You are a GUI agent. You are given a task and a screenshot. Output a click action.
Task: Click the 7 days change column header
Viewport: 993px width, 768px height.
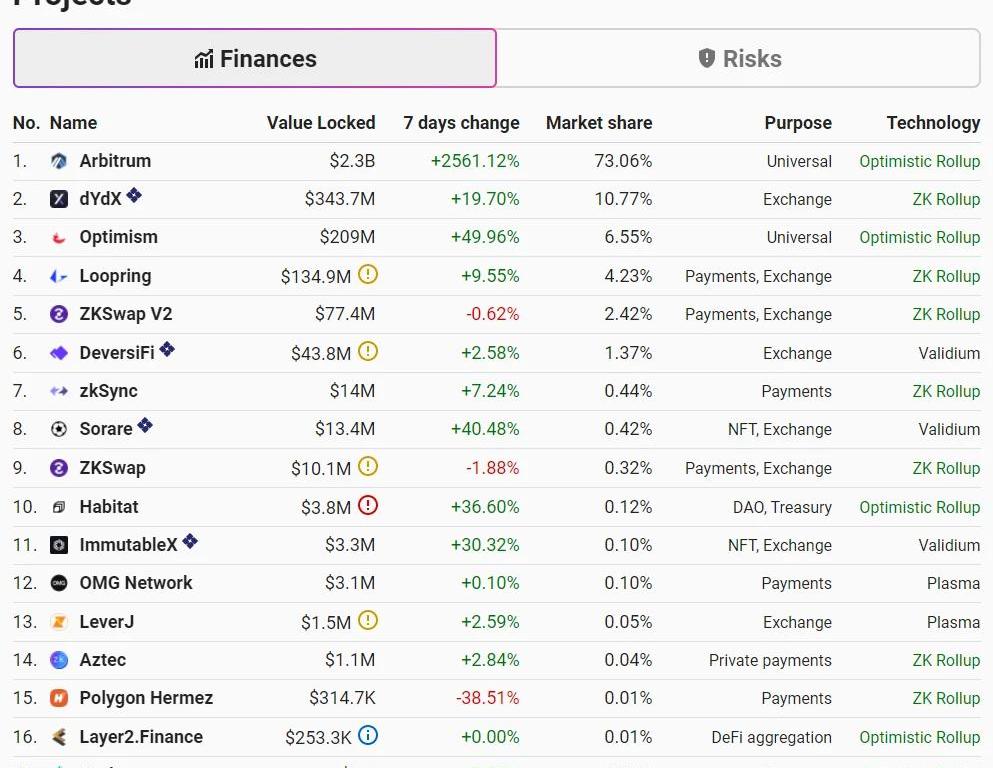tap(461, 123)
